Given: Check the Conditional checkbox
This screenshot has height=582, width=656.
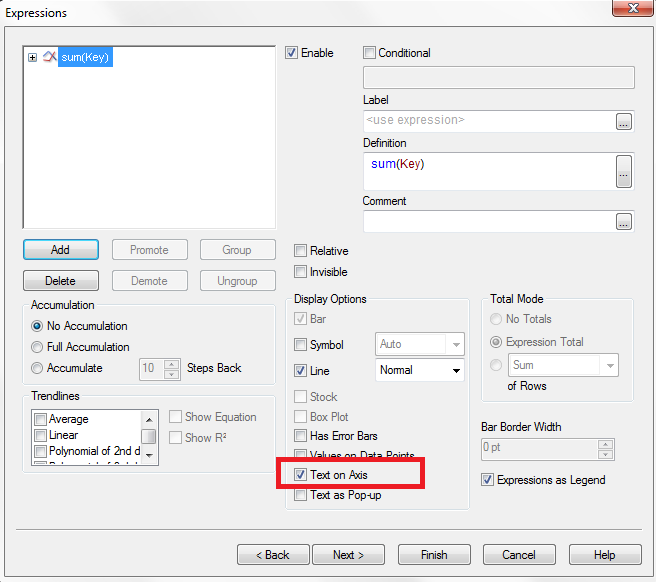Looking at the screenshot, I should (x=369, y=53).
